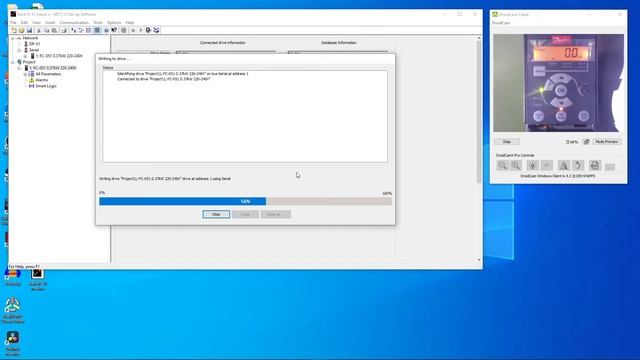Click the small icon beside Hide Preview
The image size is (640, 360).
[x=587, y=142]
